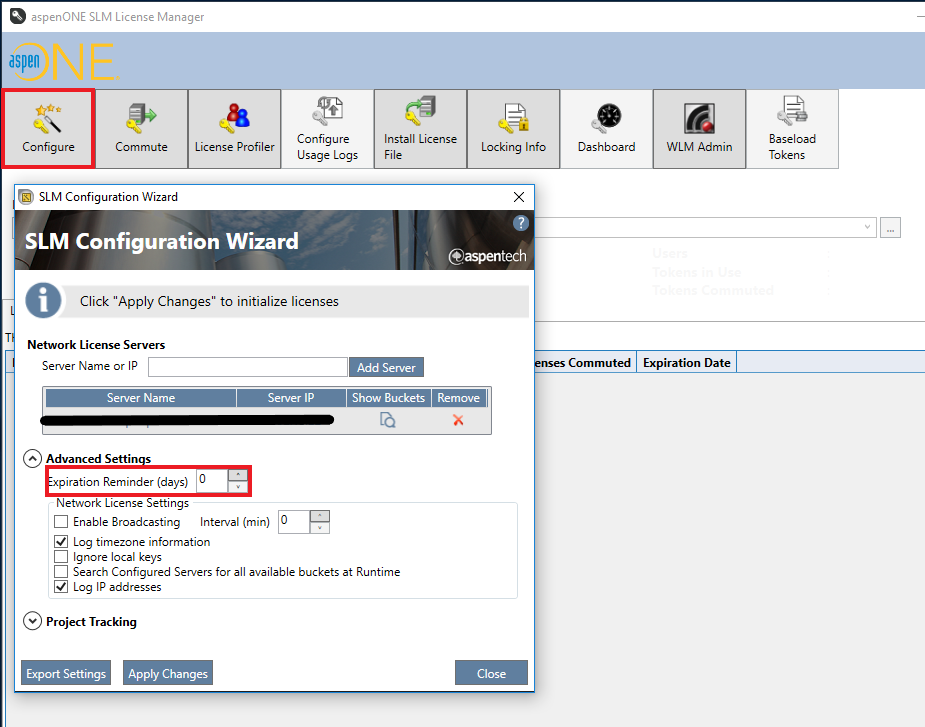This screenshot has height=727, width=925.
Task: Check Ignore local keys
Action: (x=61, y=556)
